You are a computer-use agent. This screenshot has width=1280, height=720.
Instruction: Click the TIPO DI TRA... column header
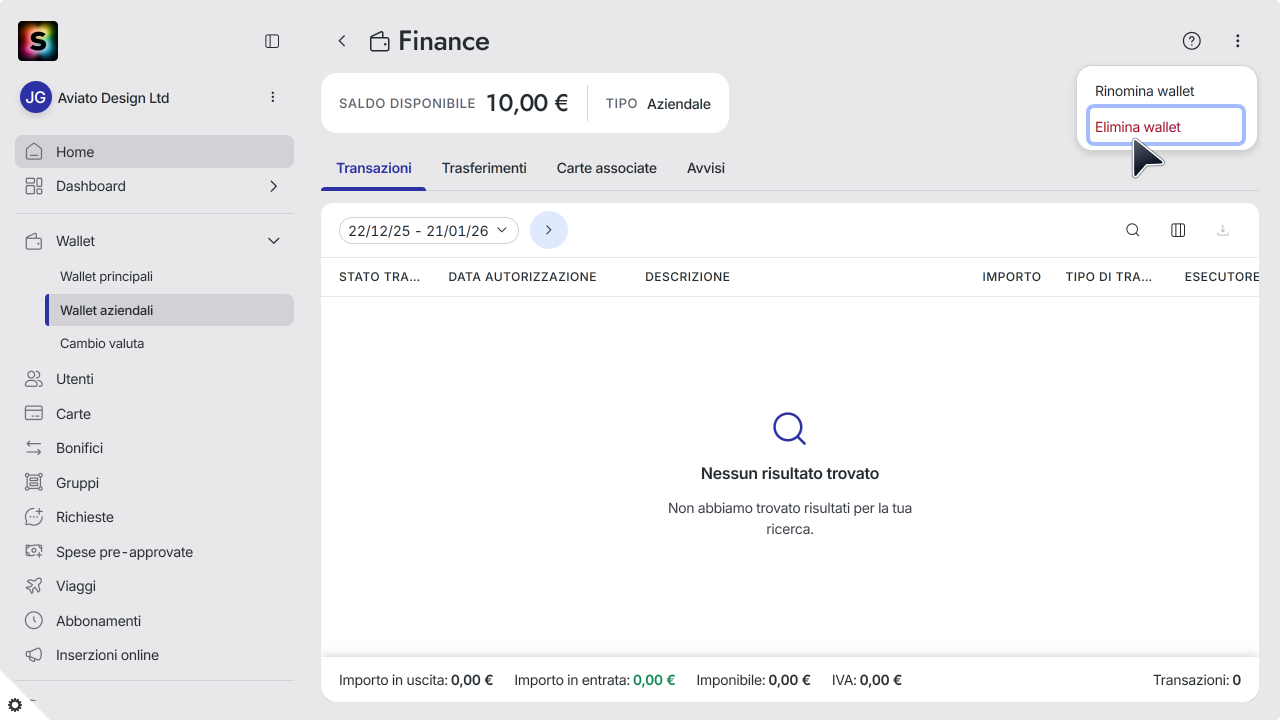(1109, 277)
